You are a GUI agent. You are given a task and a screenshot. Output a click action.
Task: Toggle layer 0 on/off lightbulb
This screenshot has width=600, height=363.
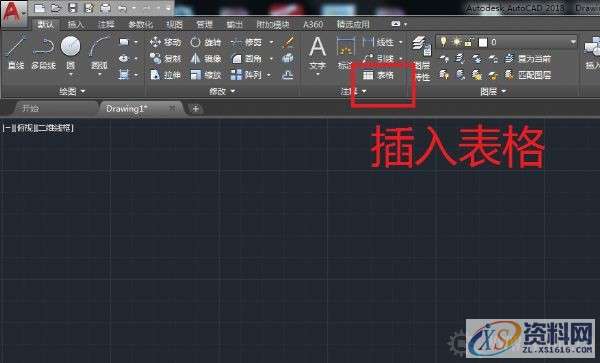443,41
